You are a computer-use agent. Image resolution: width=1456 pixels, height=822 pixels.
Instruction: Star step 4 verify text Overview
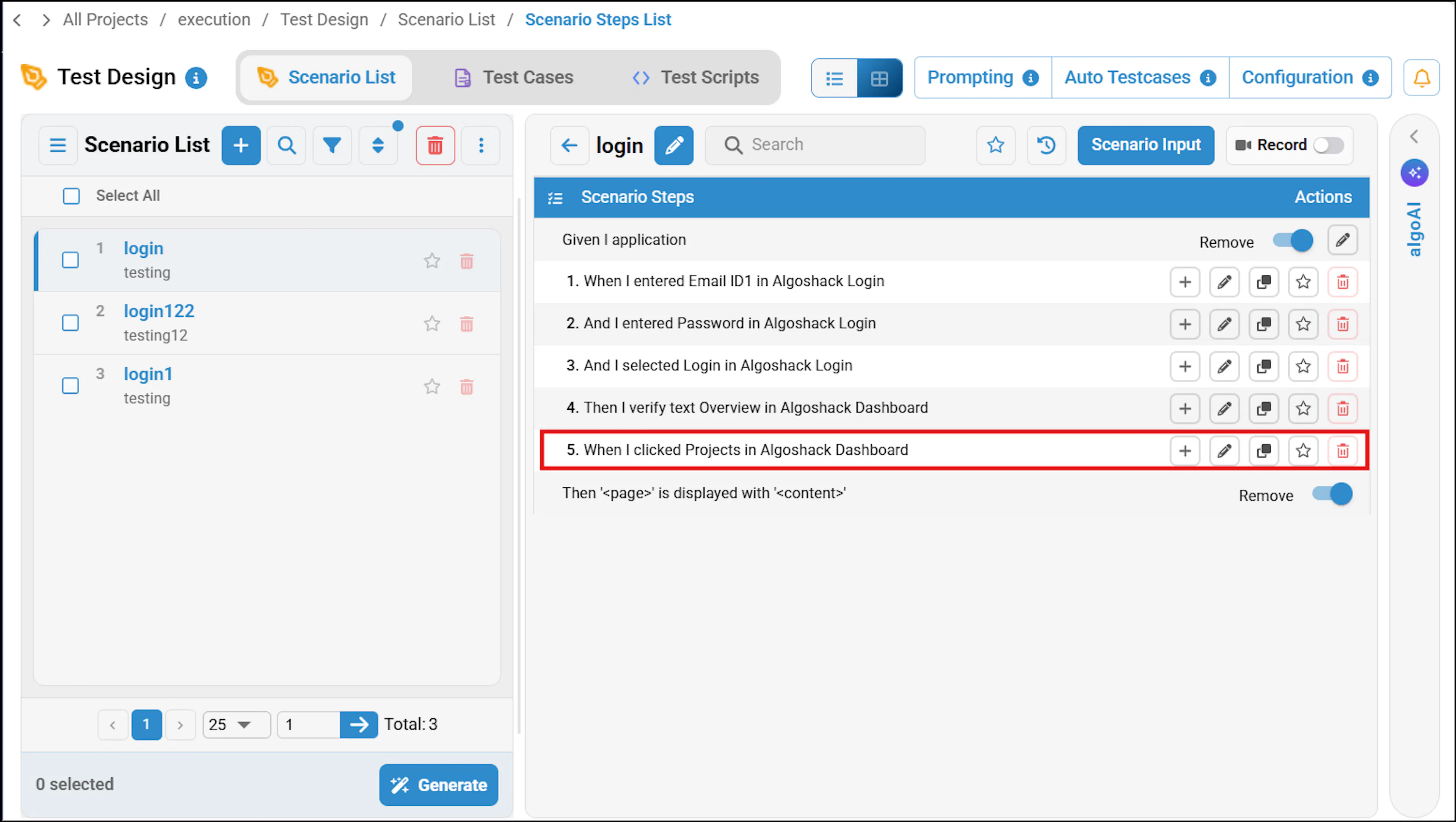tap(1304, 408)
